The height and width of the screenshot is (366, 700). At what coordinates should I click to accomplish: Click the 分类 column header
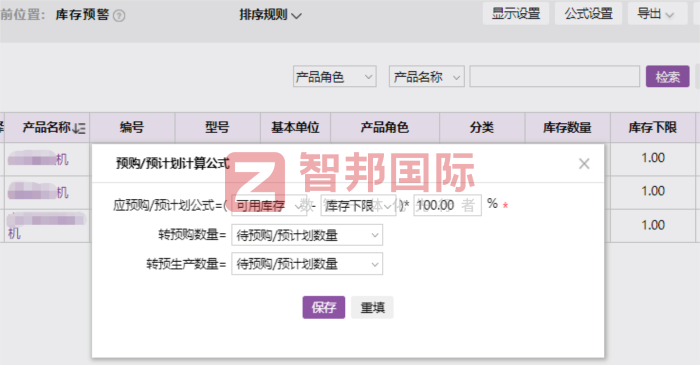coord(482,128)
